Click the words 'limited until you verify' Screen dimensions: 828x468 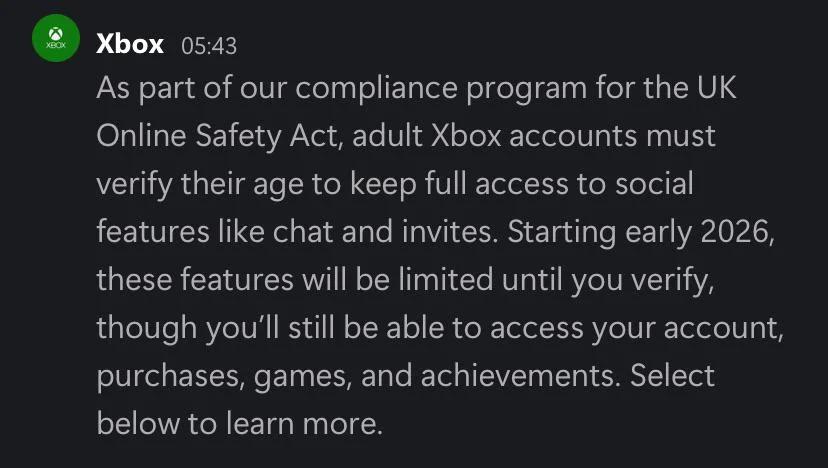point(557,280)
